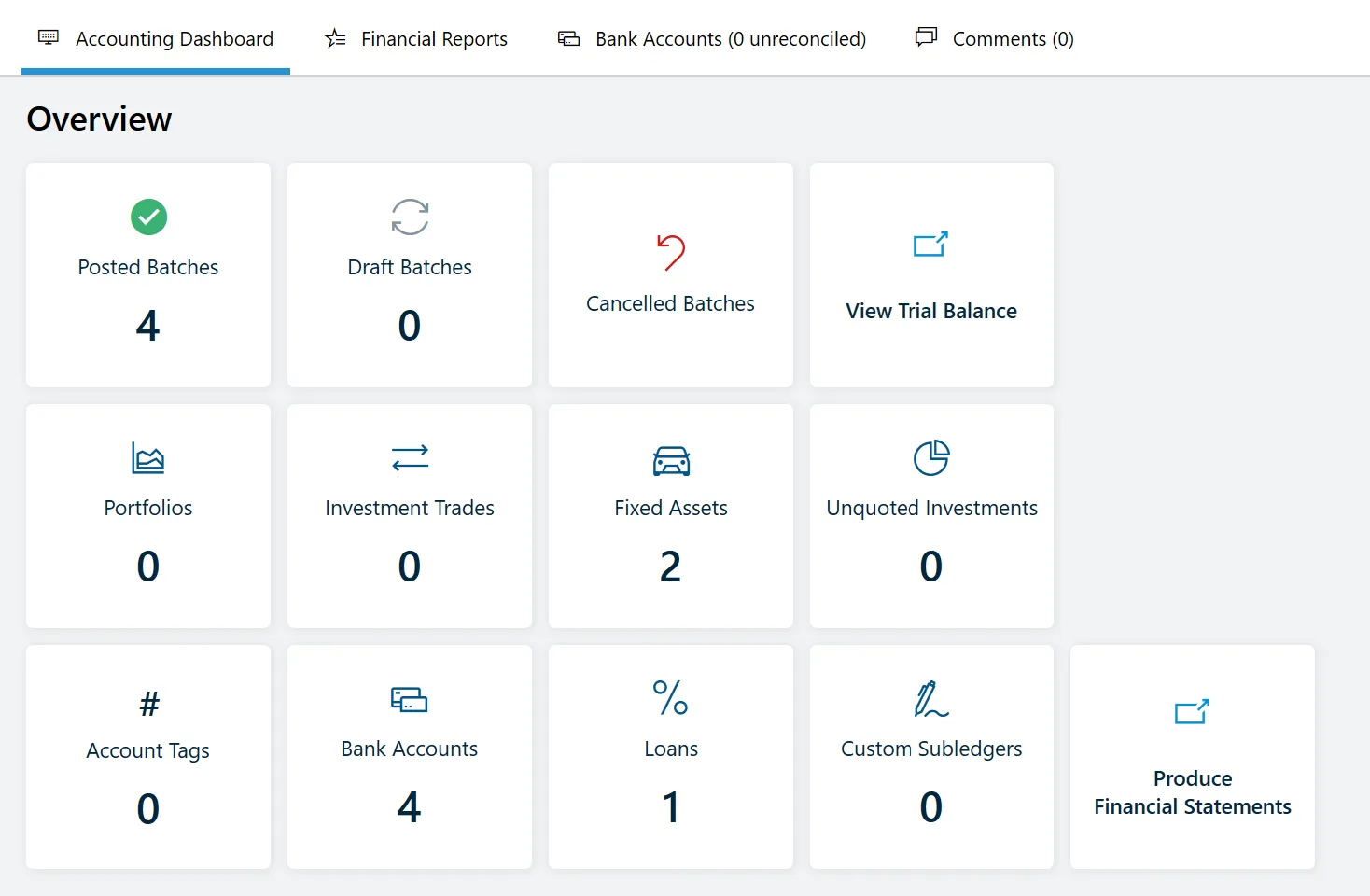Click Produce Financial Statements
The image size is (1370, 896).
point(1192,791)
